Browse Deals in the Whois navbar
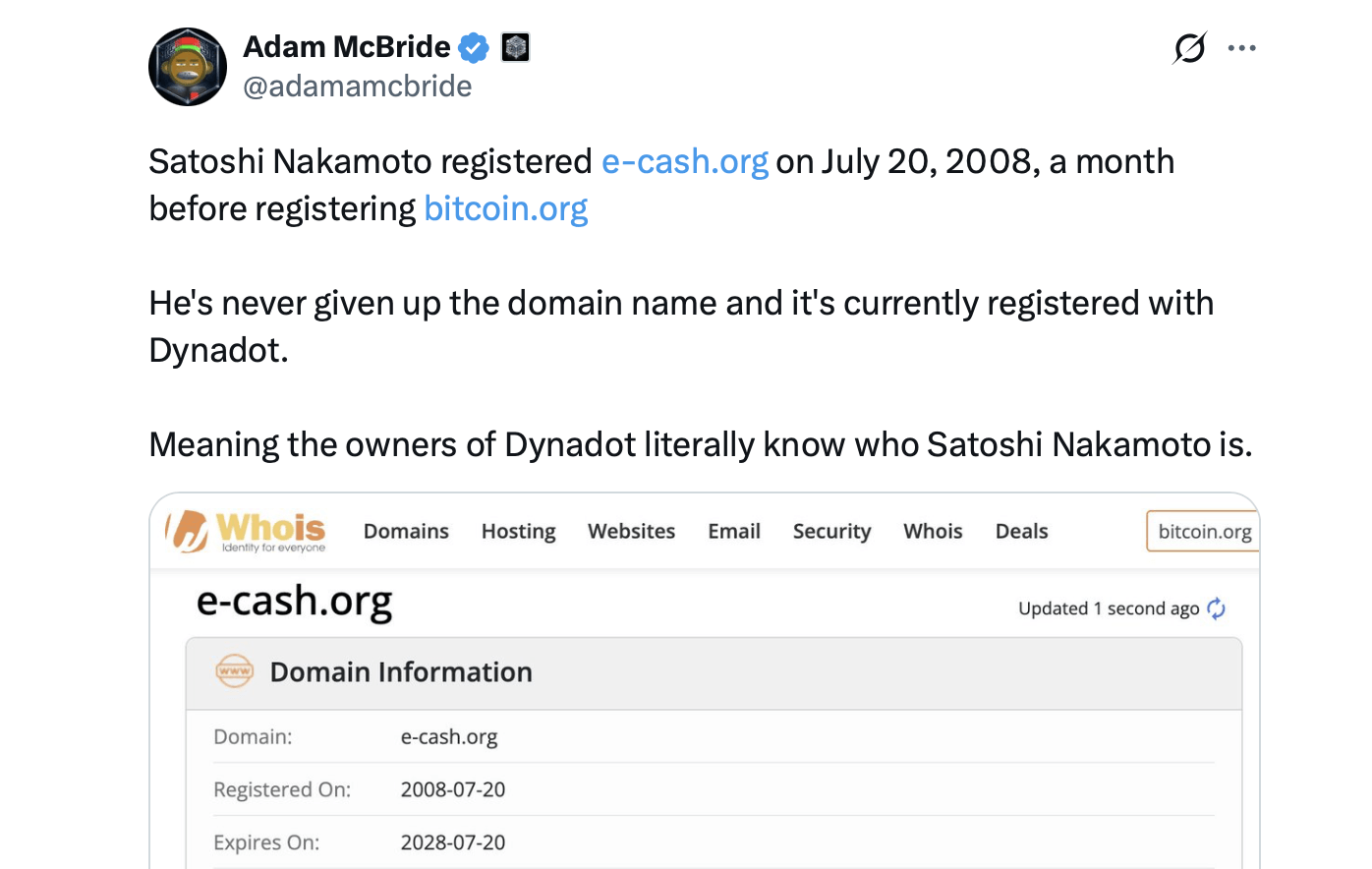This screenshot has height=869, width=1372. point(1020,531)
